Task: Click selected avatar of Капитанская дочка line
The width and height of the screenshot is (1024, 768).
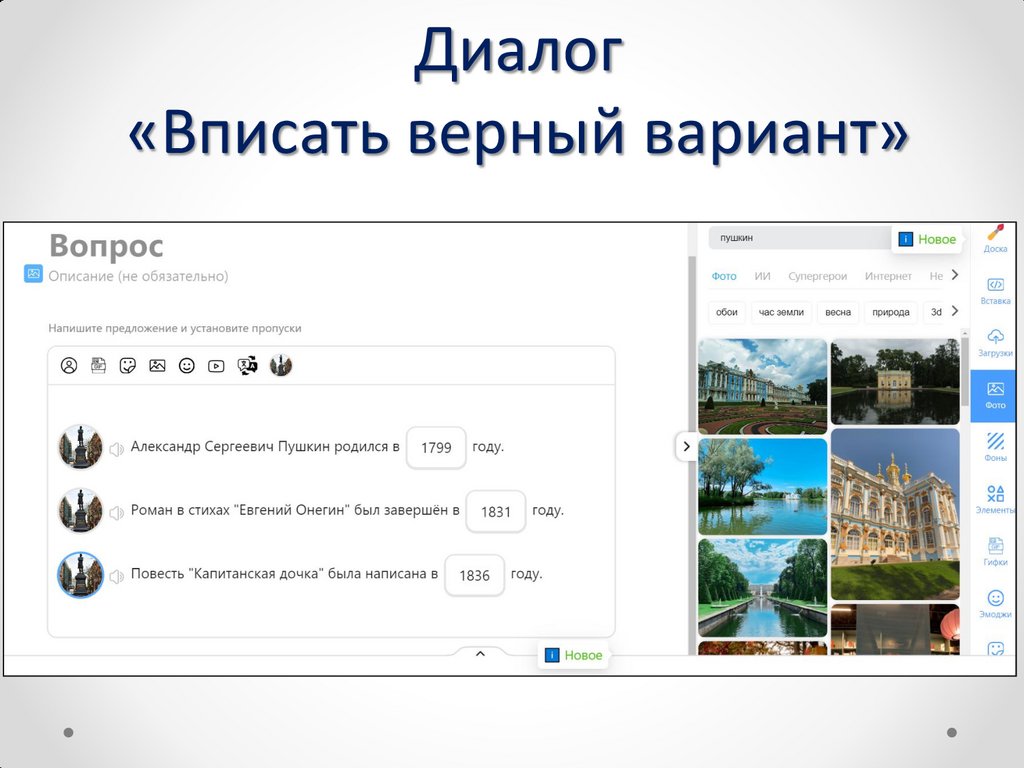Action: coord(80,575)
